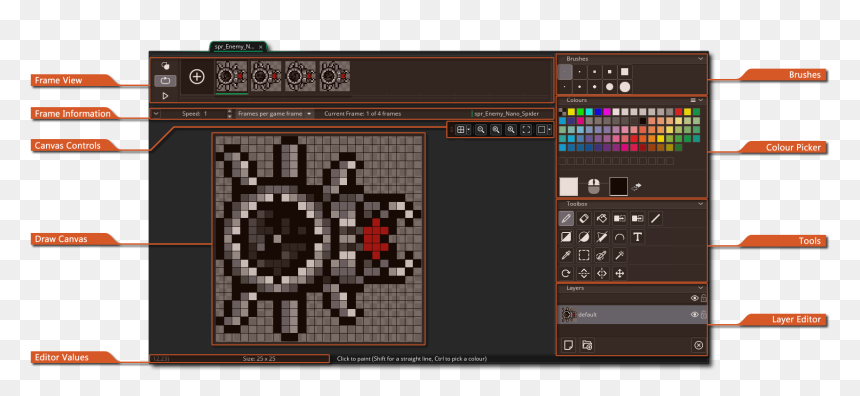
Task: Click the white left-mouse colour box
Action: pos(569,186)
